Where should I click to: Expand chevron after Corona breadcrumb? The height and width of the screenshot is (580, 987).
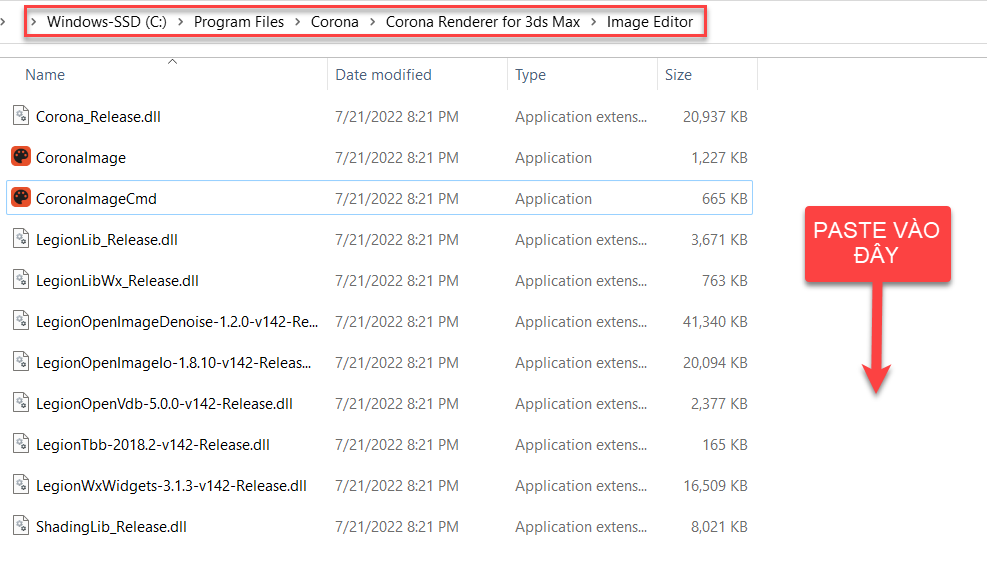372,22
